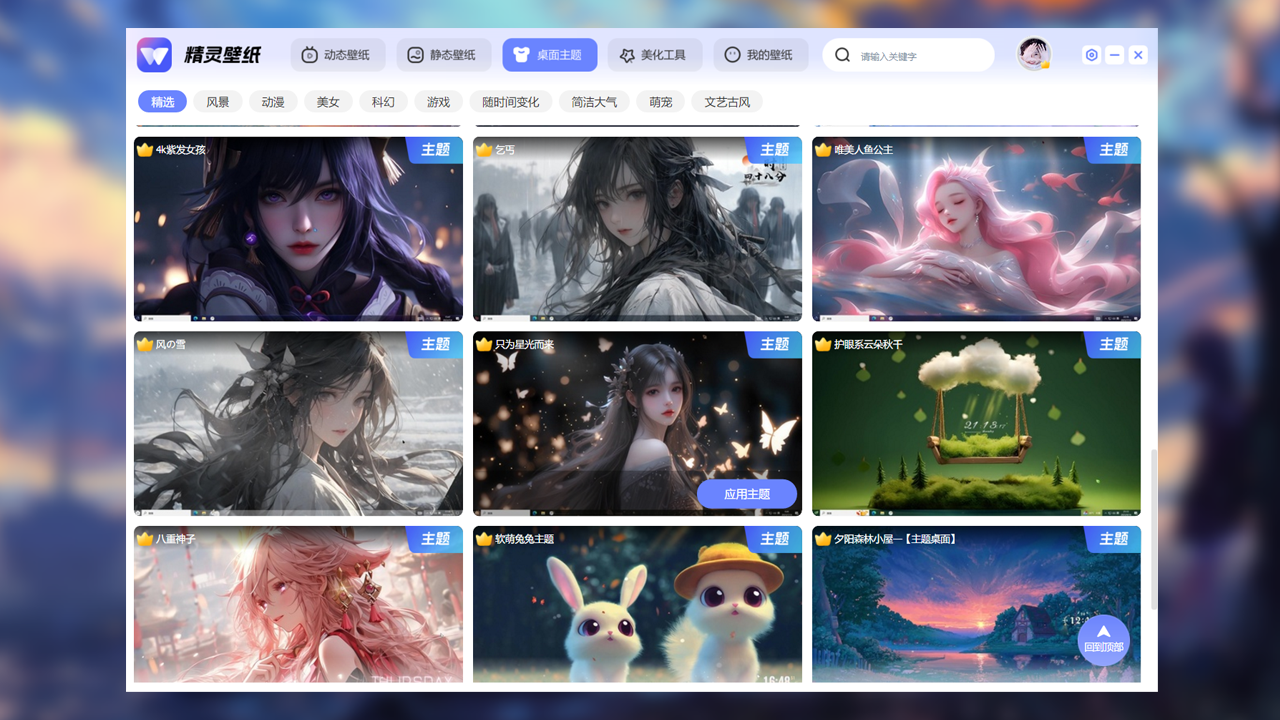The width and height of the screenshot is (1280, 720).
Task: Switch to the 静态壁纸 tab
Action: (x=443, y=55)
